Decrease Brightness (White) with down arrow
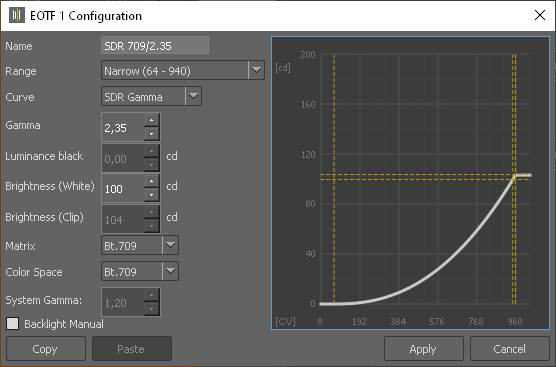This screenshot has height=367, width=556. pos(152,195)
